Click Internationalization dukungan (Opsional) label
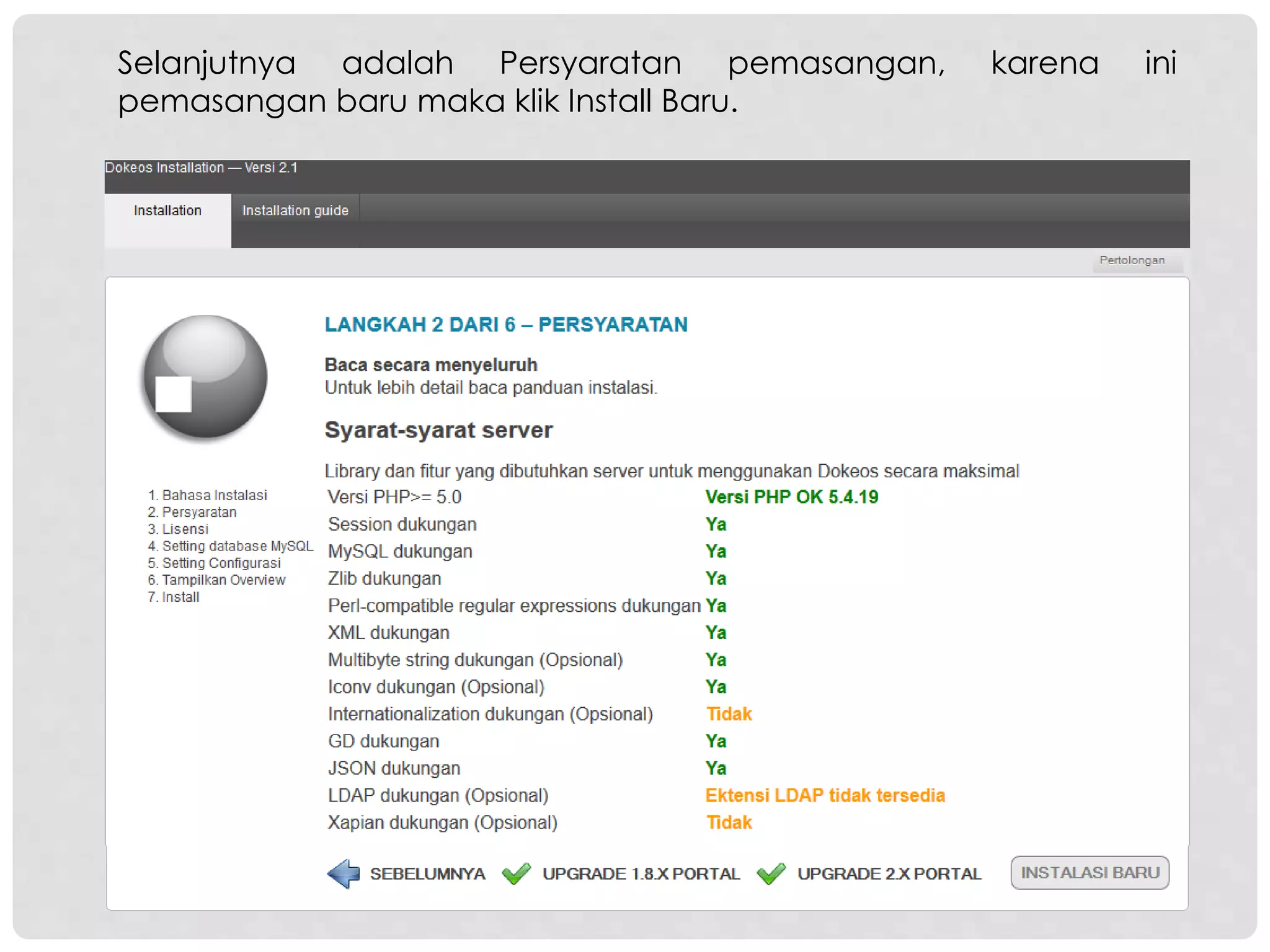 click(x=491, y=714)
